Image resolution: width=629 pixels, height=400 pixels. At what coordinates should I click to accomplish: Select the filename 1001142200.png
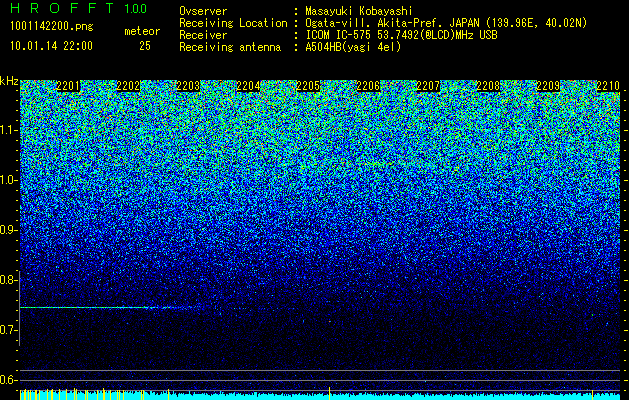(52, 27)
